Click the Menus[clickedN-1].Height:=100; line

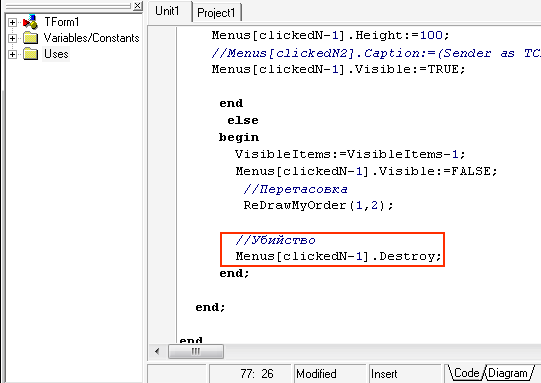tap(331, 35)
